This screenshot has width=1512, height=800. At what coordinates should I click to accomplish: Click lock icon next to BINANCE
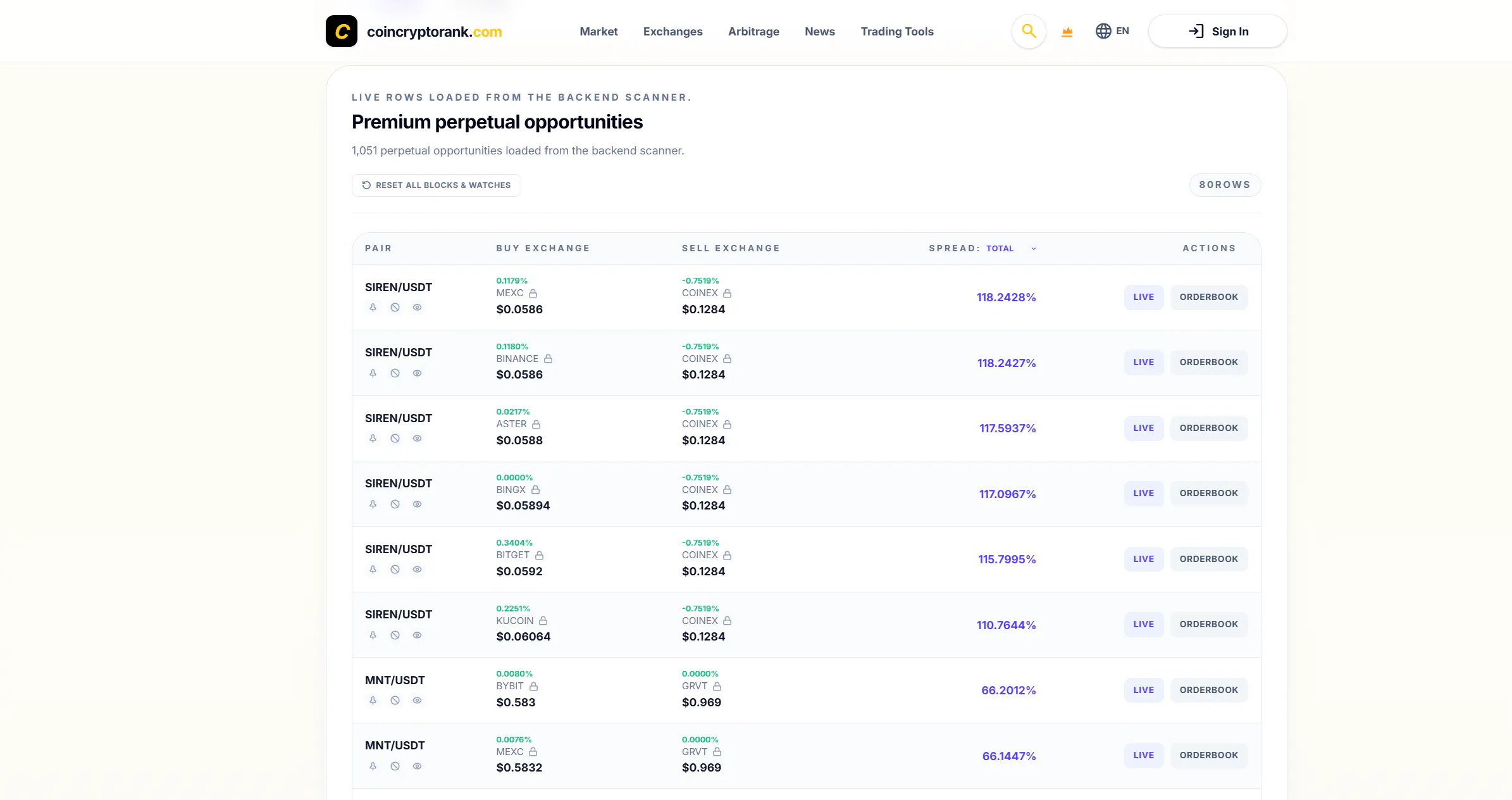tap(548, 359)
